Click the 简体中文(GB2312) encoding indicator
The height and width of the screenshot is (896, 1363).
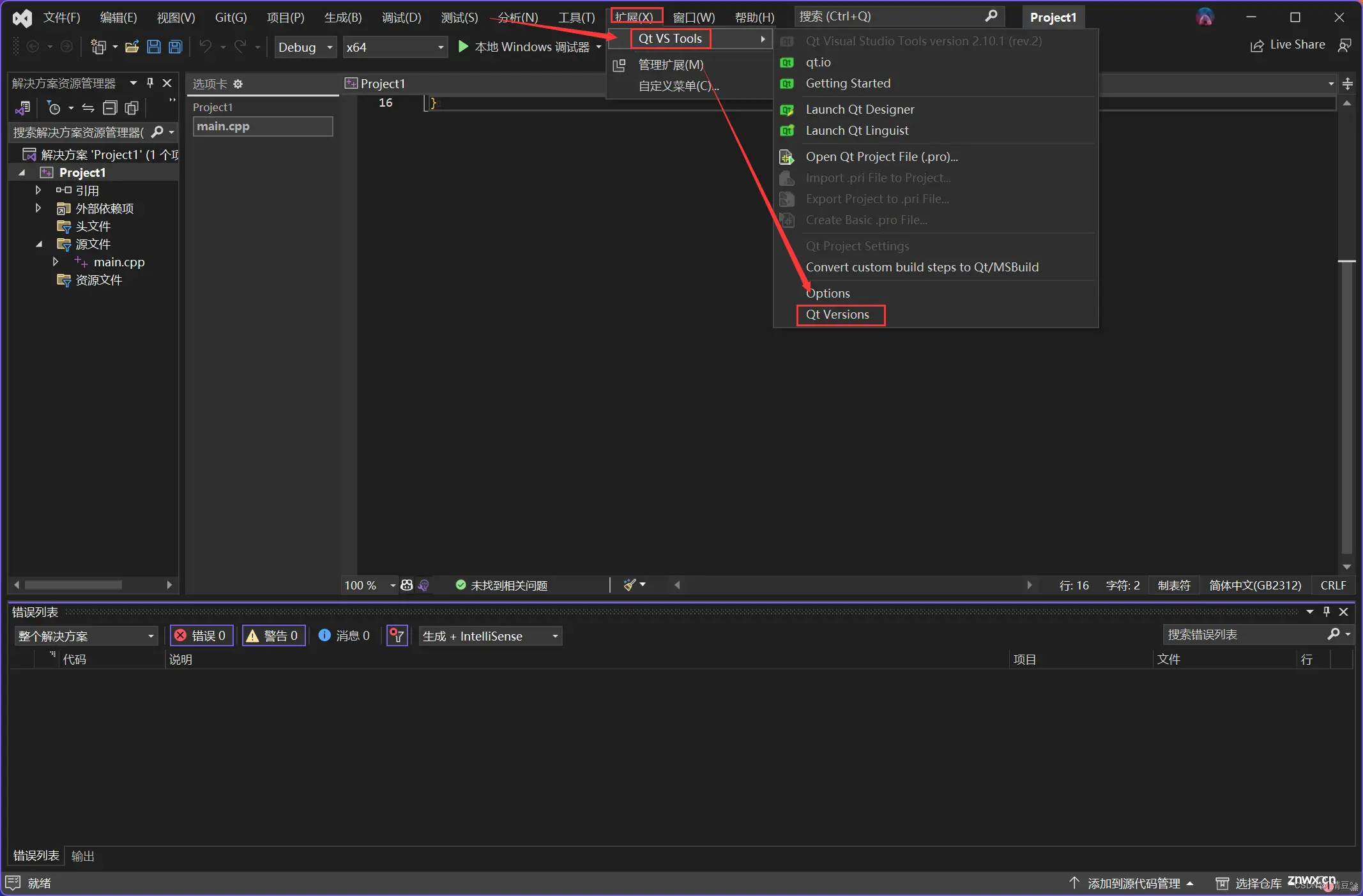tap(1255, 585)
